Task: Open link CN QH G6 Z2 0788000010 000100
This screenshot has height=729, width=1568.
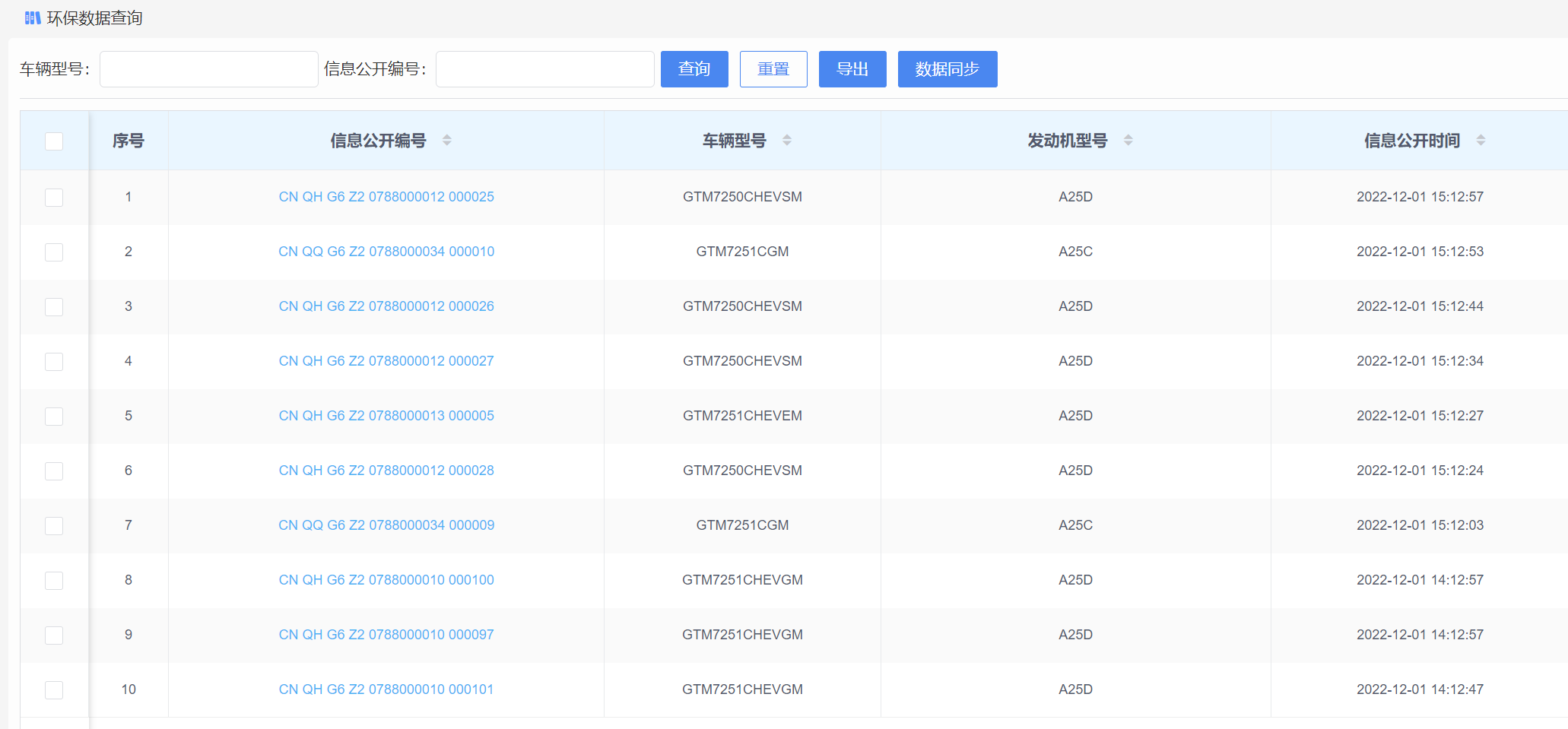Action: (386, 580)
